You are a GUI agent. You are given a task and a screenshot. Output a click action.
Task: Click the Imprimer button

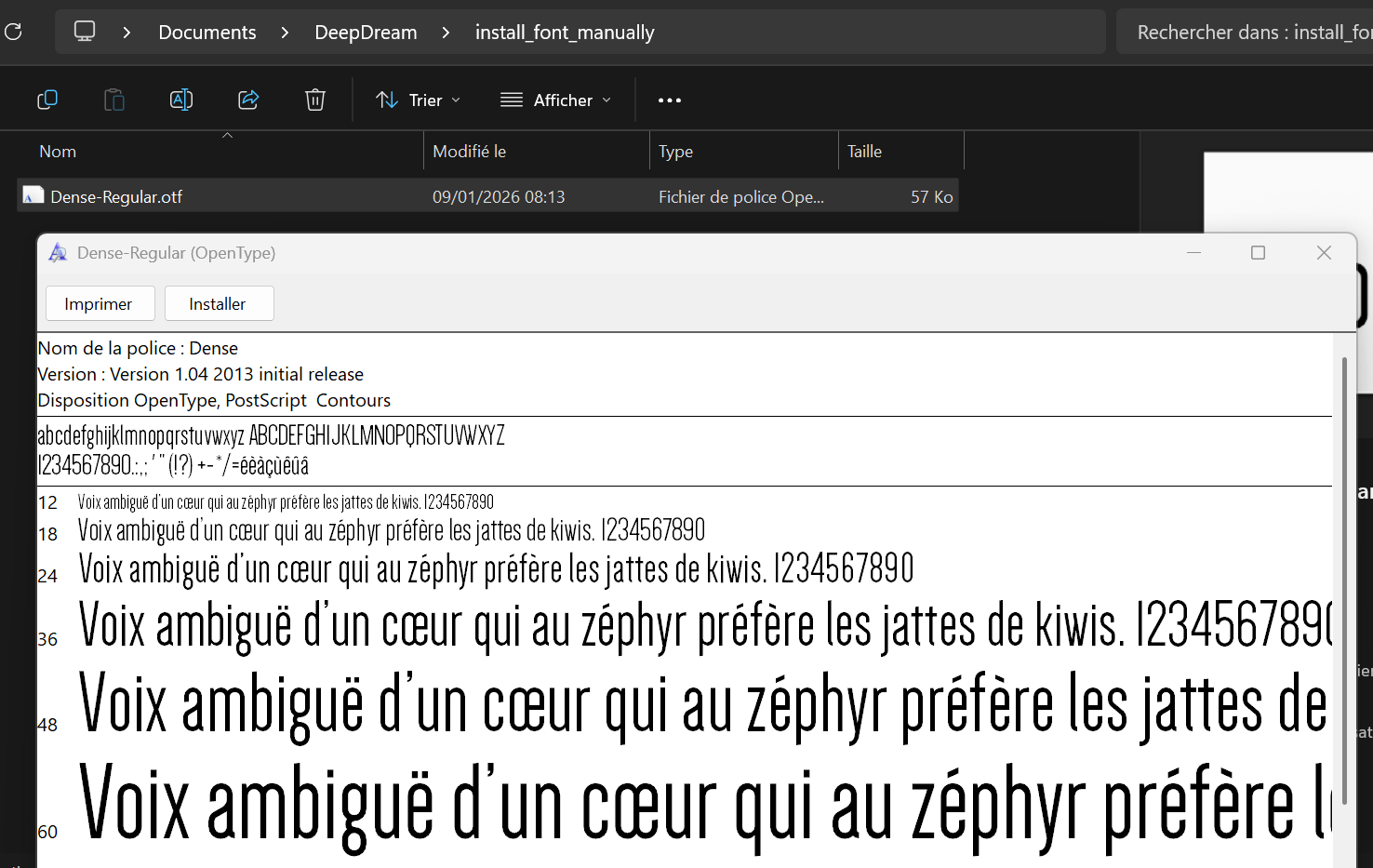click(x=99, y=304)
